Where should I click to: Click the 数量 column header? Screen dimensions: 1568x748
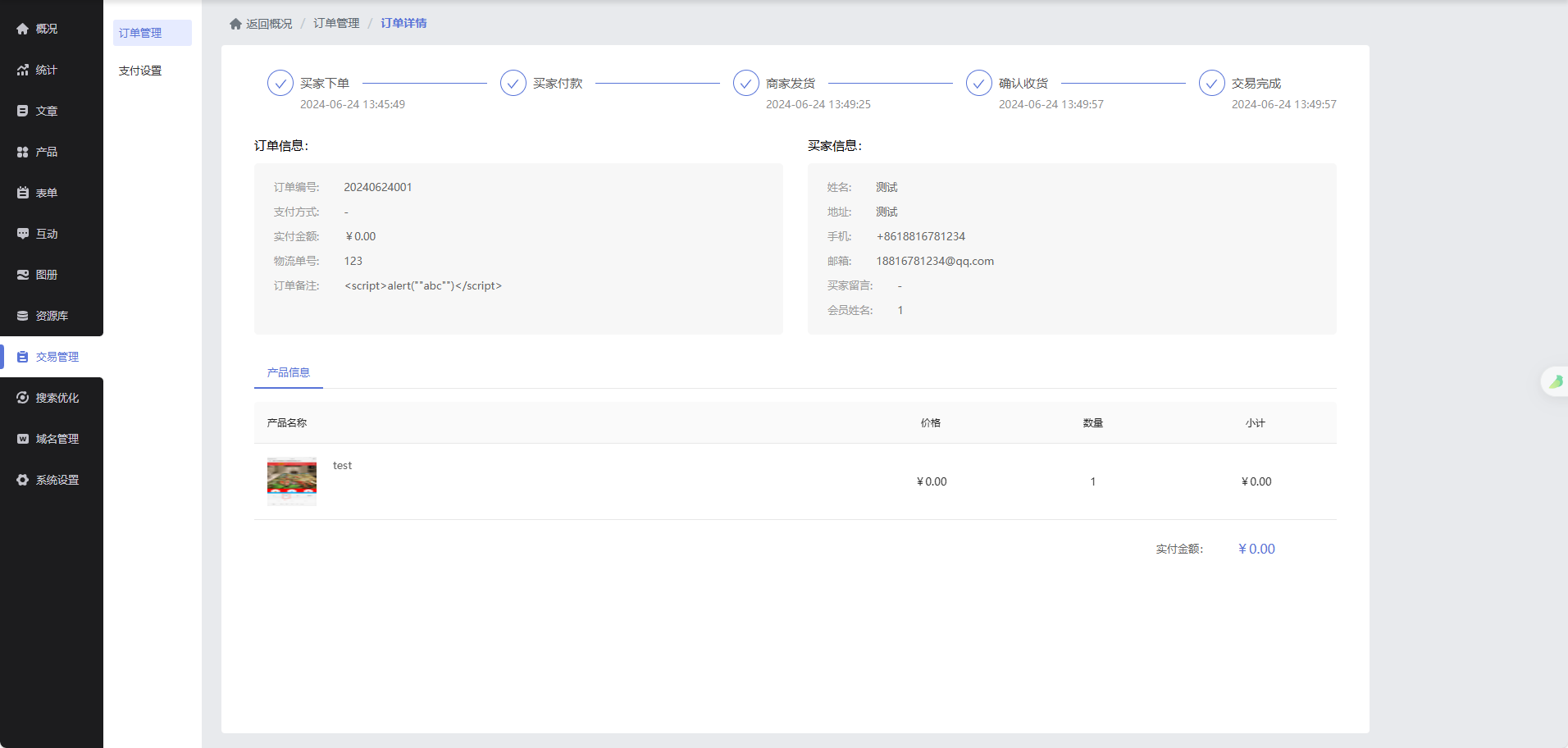coord(1093,422)
